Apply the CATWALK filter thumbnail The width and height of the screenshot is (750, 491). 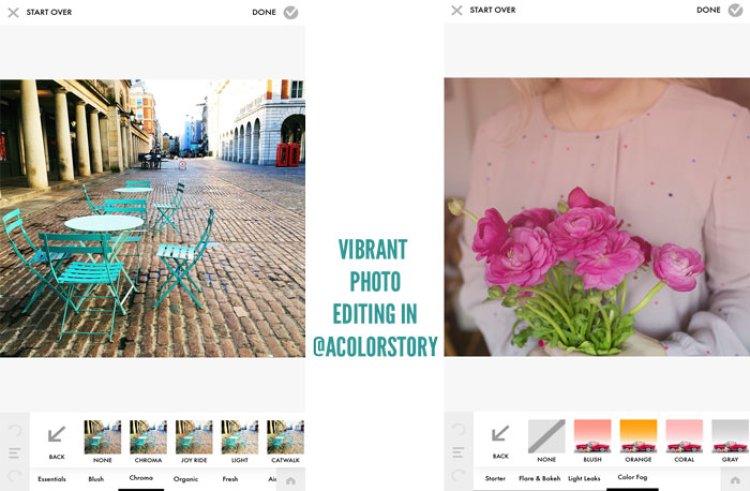coord(285,437)
